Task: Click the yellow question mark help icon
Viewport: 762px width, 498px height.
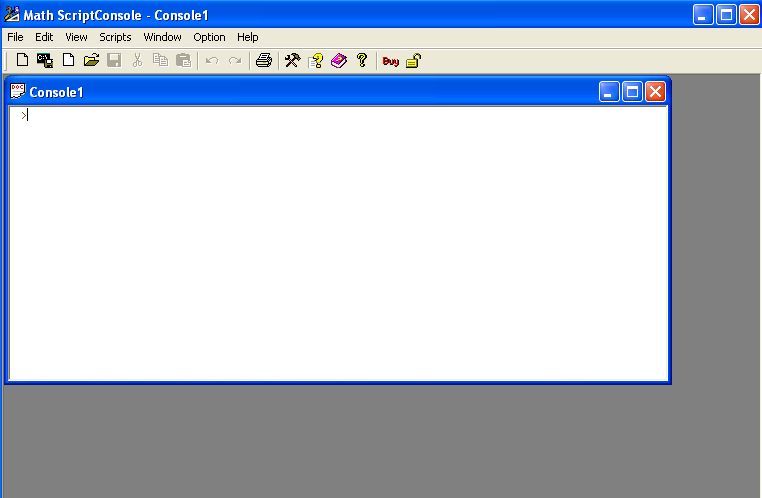Action: click(362, 60)
